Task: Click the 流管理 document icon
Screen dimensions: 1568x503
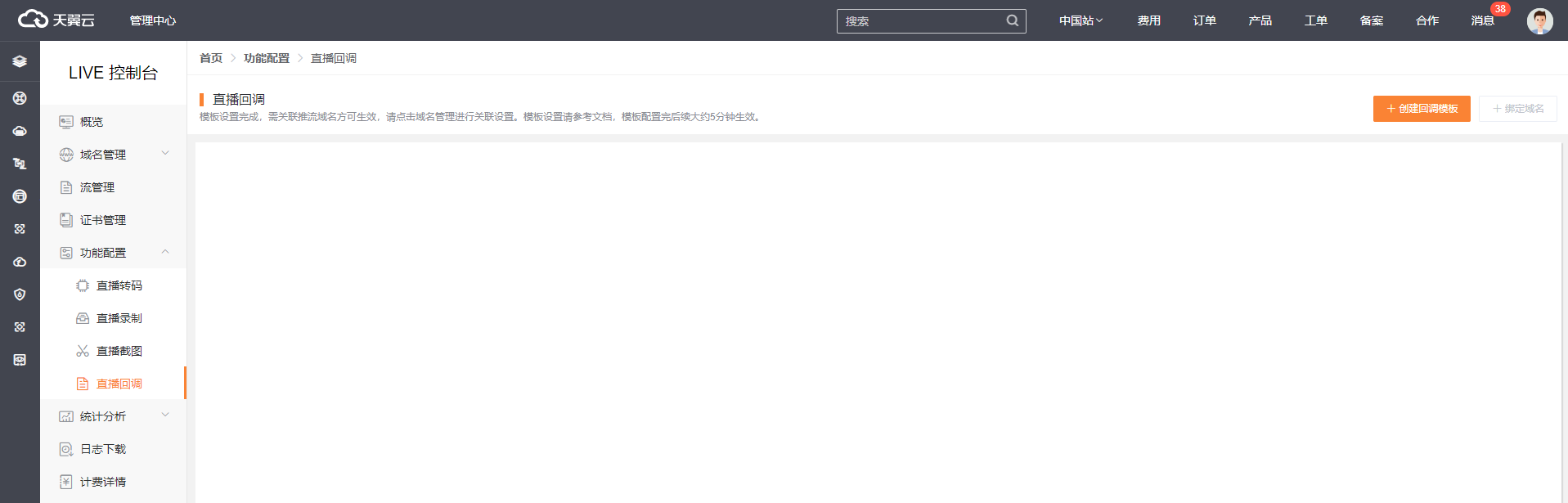Action: (x=66, y=187)
